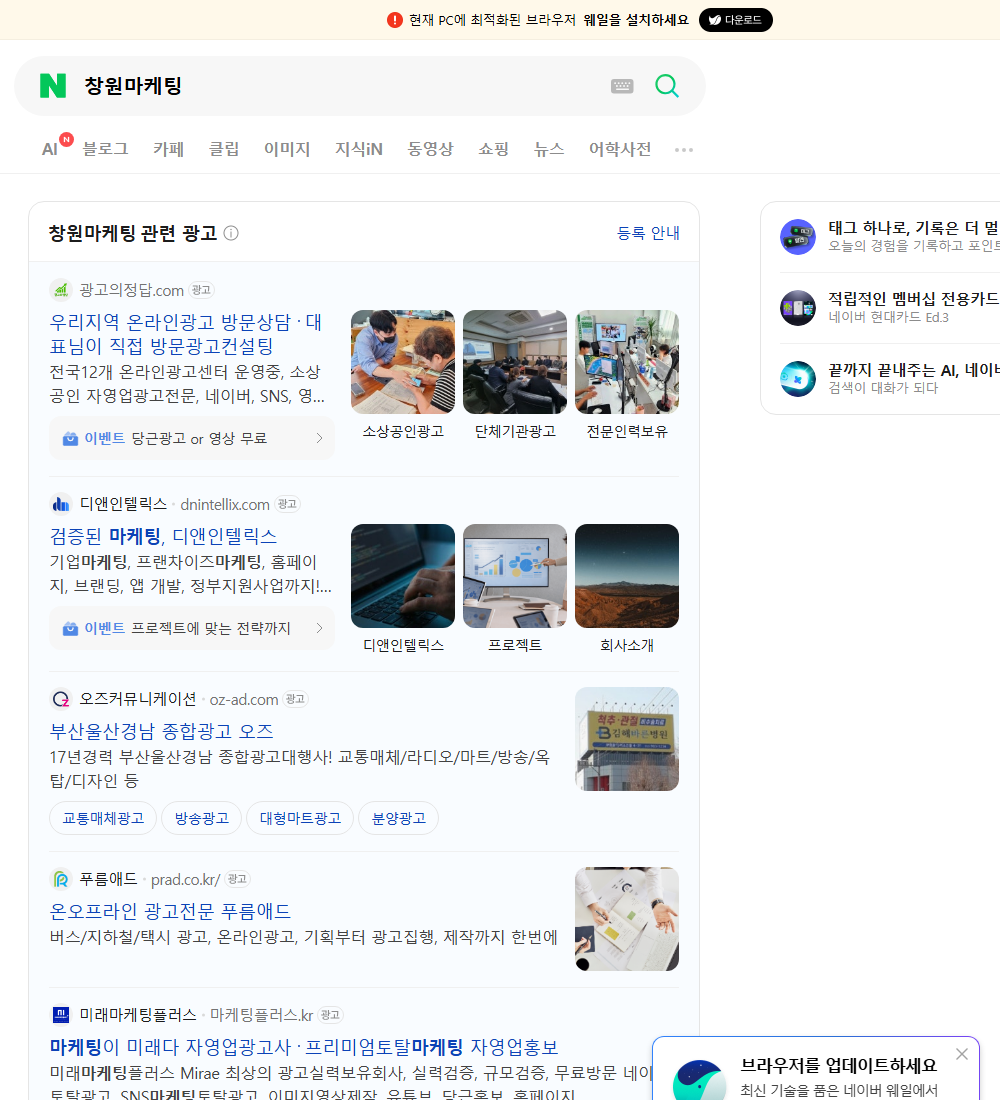Open the 단체기관광고 thumbnail
1000x1100 pixels.
coord(515,362)
